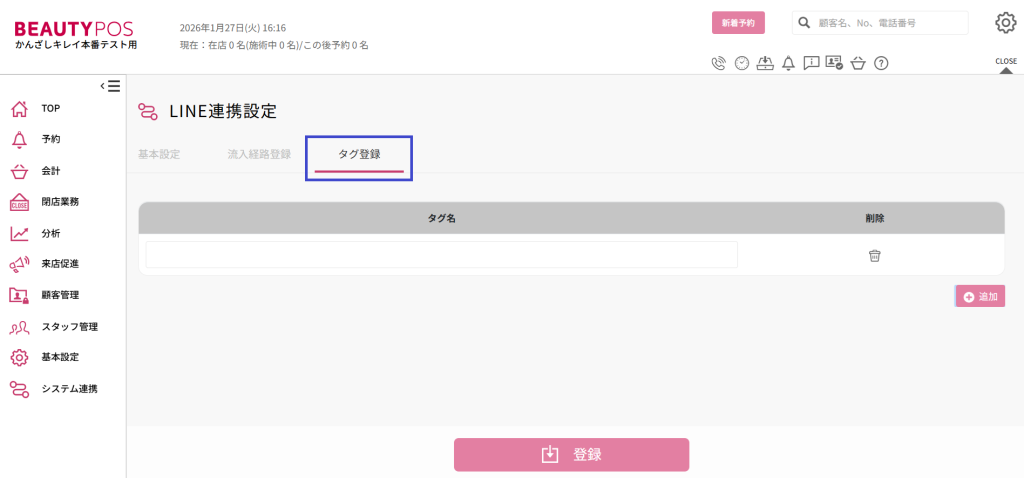Click the 新着予約 button
1024x478 pixels.
pyautogui.click(x=738, y=22)
